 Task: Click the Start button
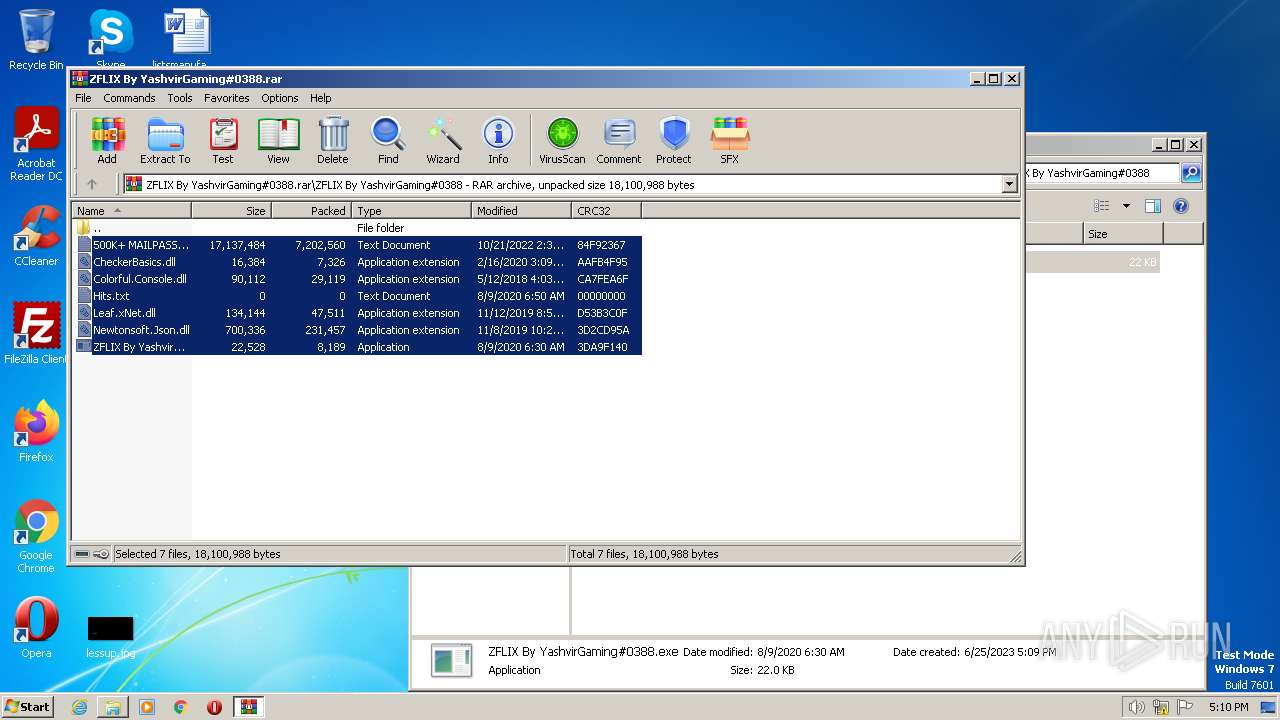coord(27,706)
